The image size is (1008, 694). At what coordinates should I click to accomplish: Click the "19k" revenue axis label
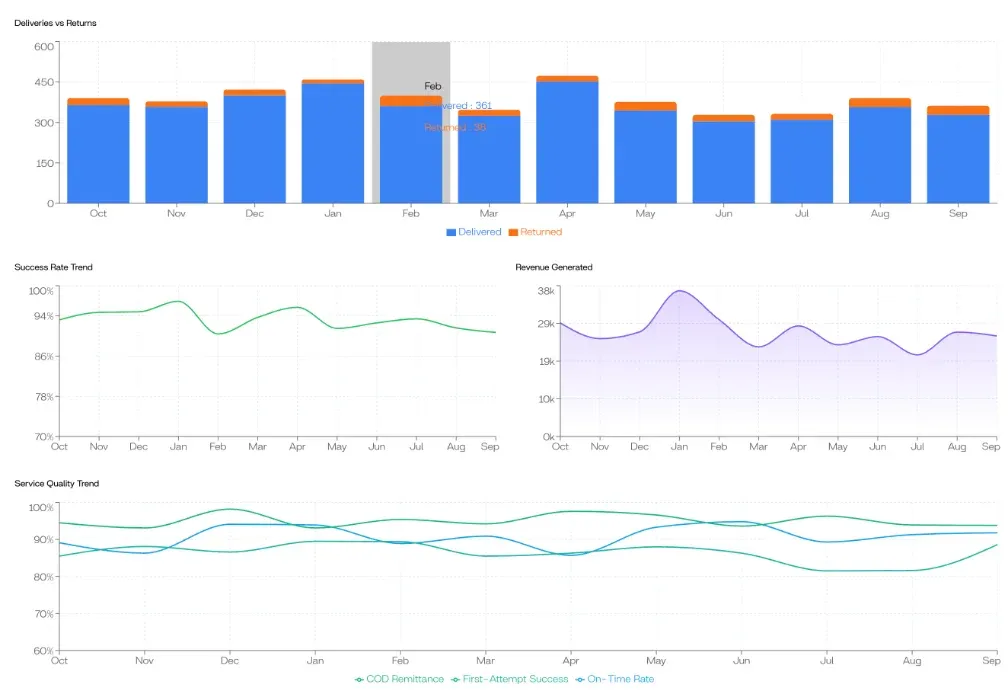point(546,362)
